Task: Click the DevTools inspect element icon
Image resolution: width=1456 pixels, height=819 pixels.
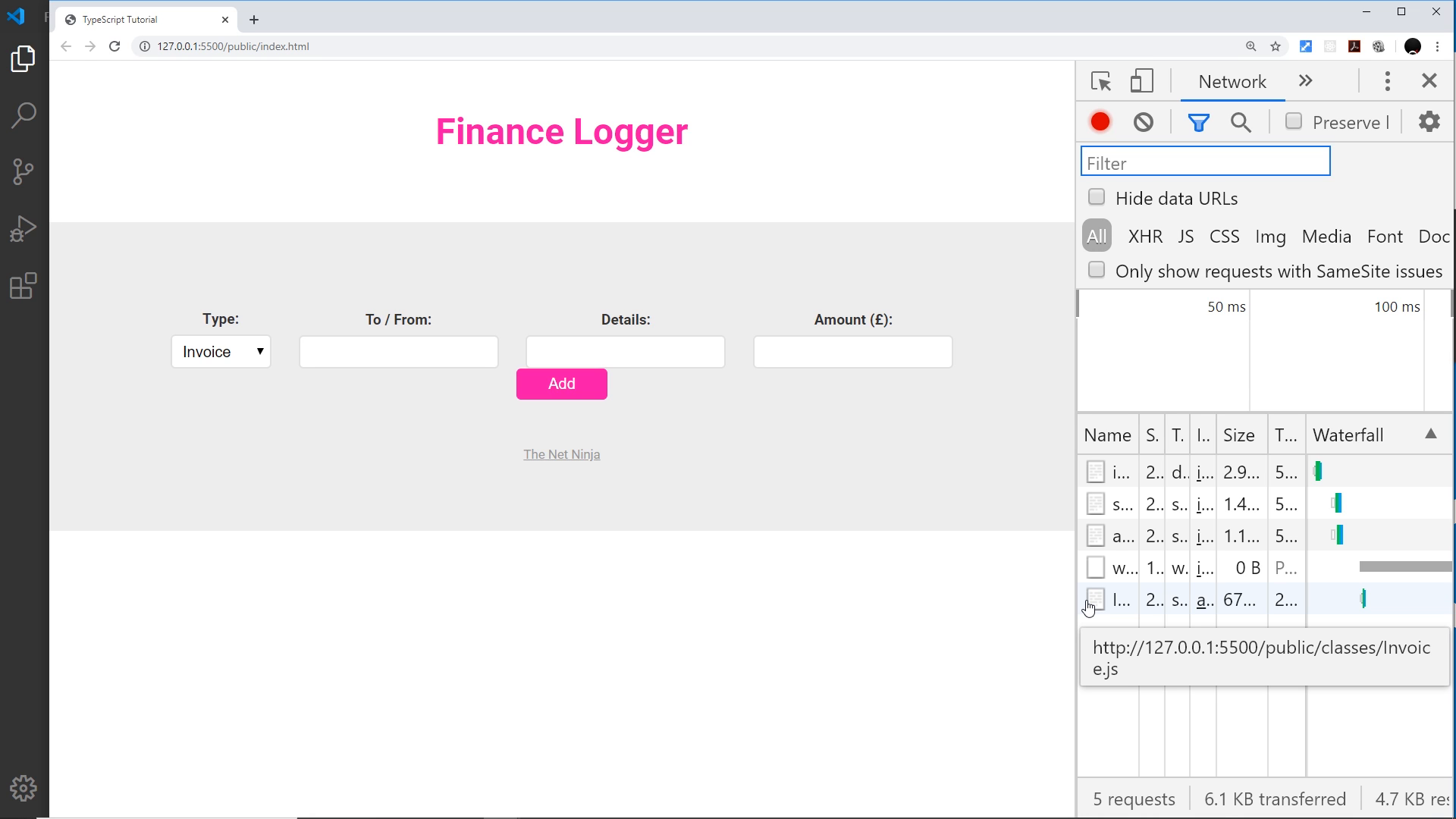Action: click(x=1101, y=81)
